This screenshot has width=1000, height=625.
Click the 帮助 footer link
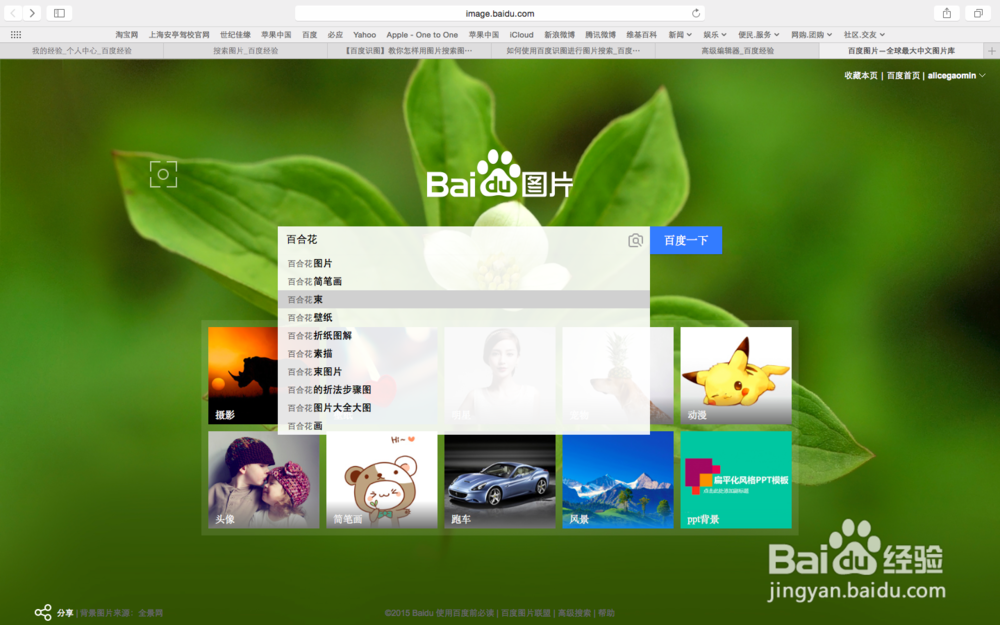point(606,613)
